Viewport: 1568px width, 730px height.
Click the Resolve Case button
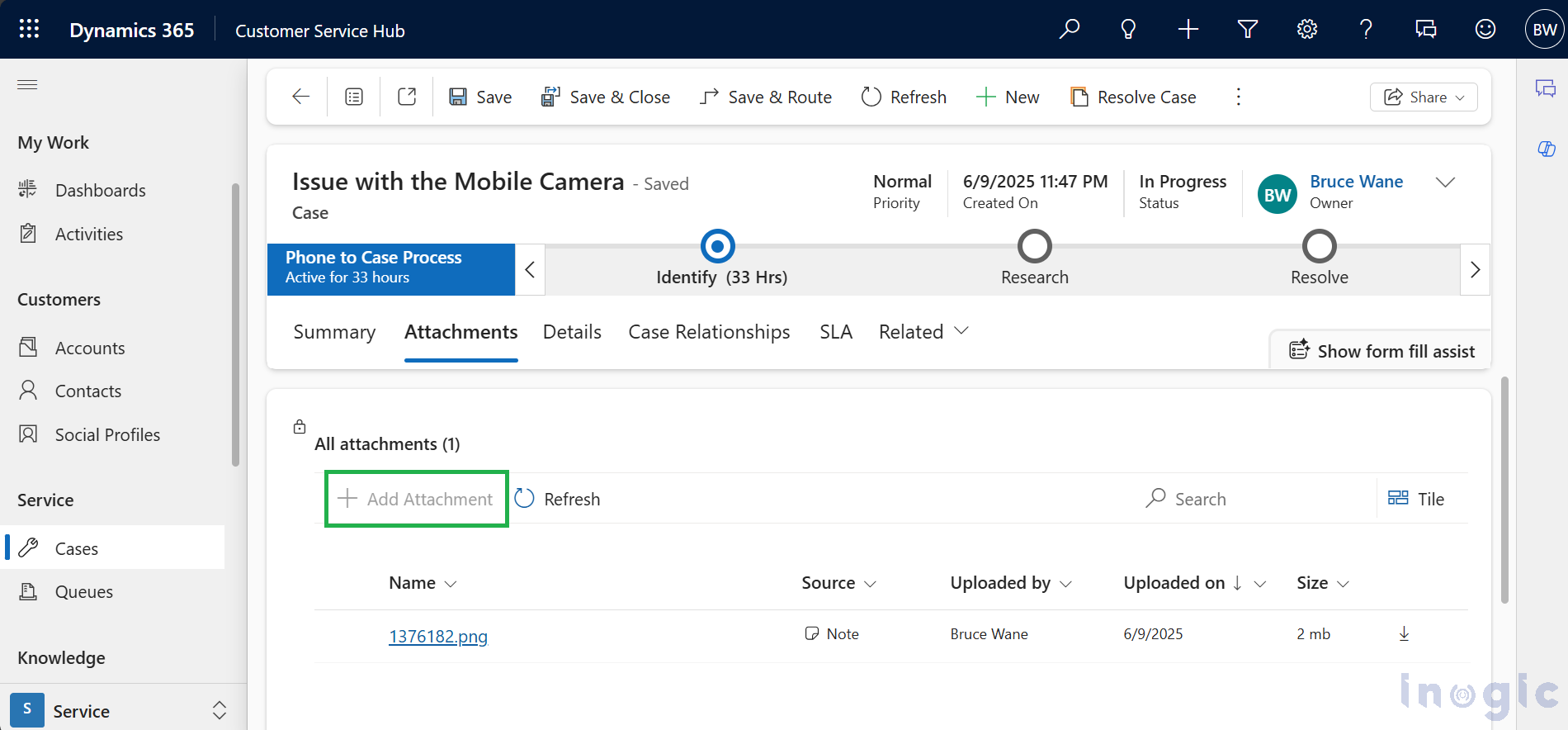pyautogui.click(x=1133, y=97)
